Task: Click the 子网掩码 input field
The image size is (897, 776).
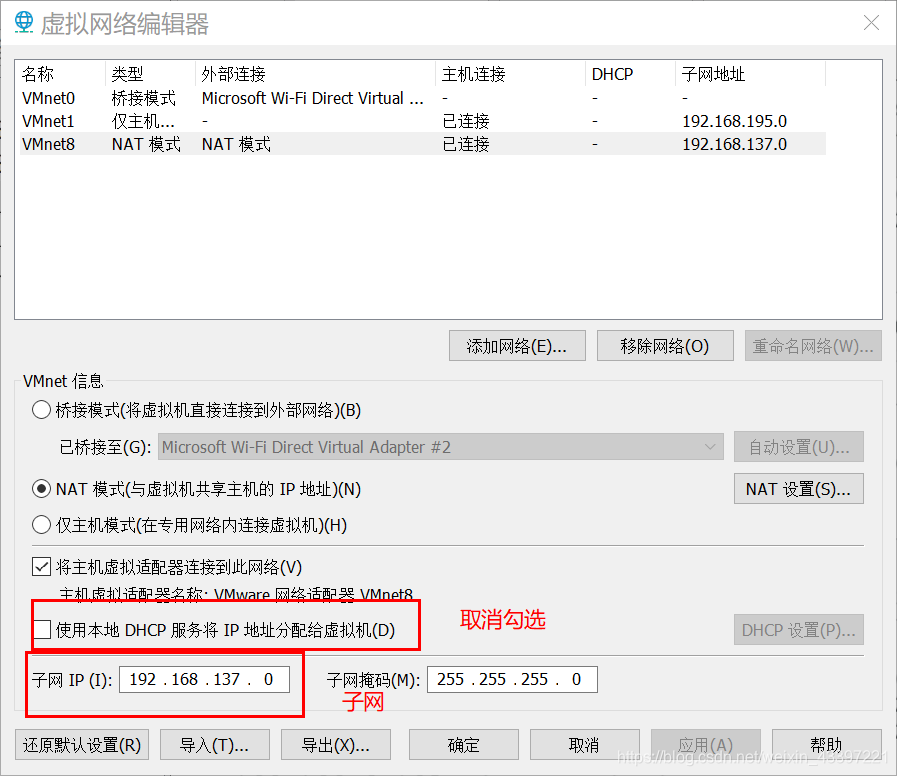Action: tap(512, 679)
